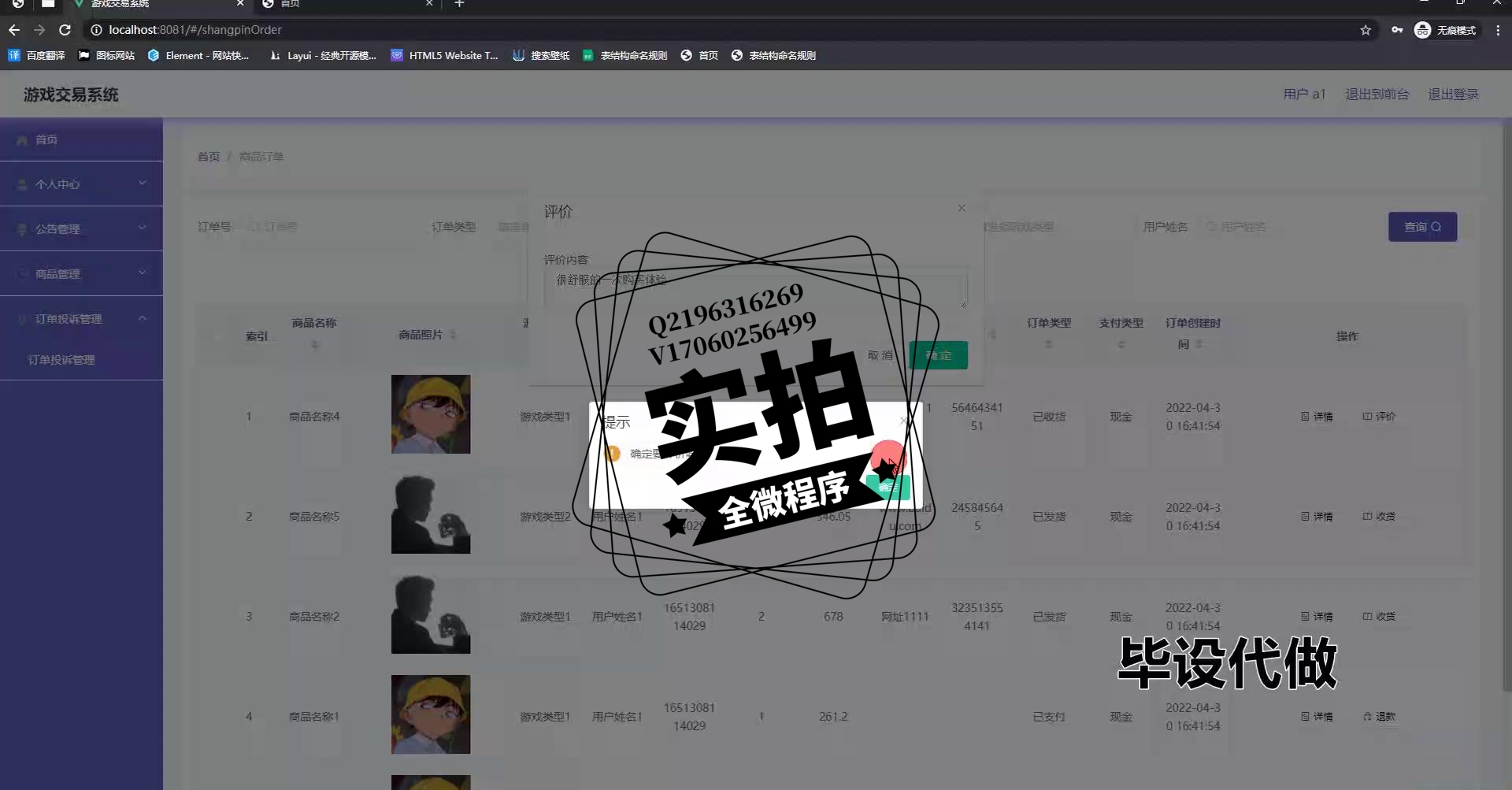Click 退款 for 商品名称1 row
Image resolution: width=1512 pixels, height=790 pixels.
pos(1379,717)
